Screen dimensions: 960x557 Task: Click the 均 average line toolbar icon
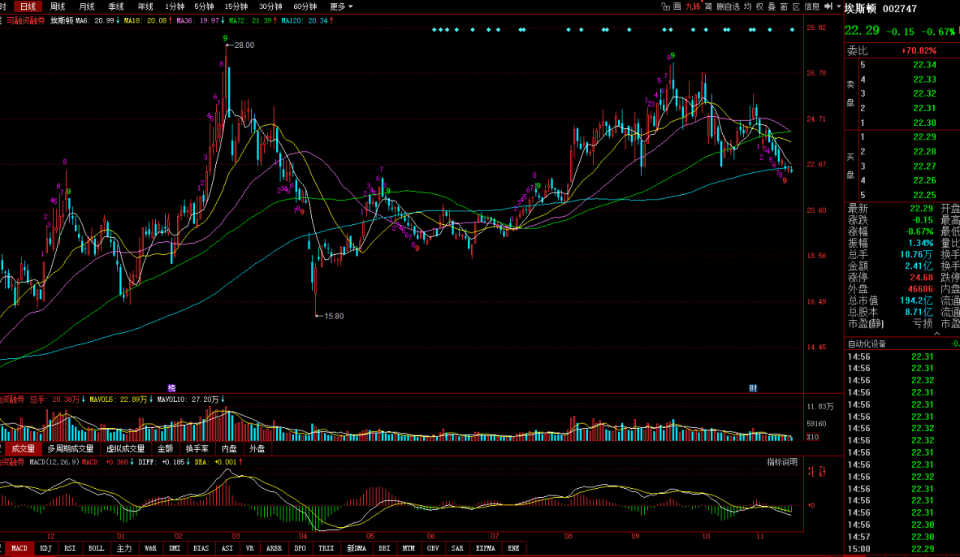coord(748,7)
